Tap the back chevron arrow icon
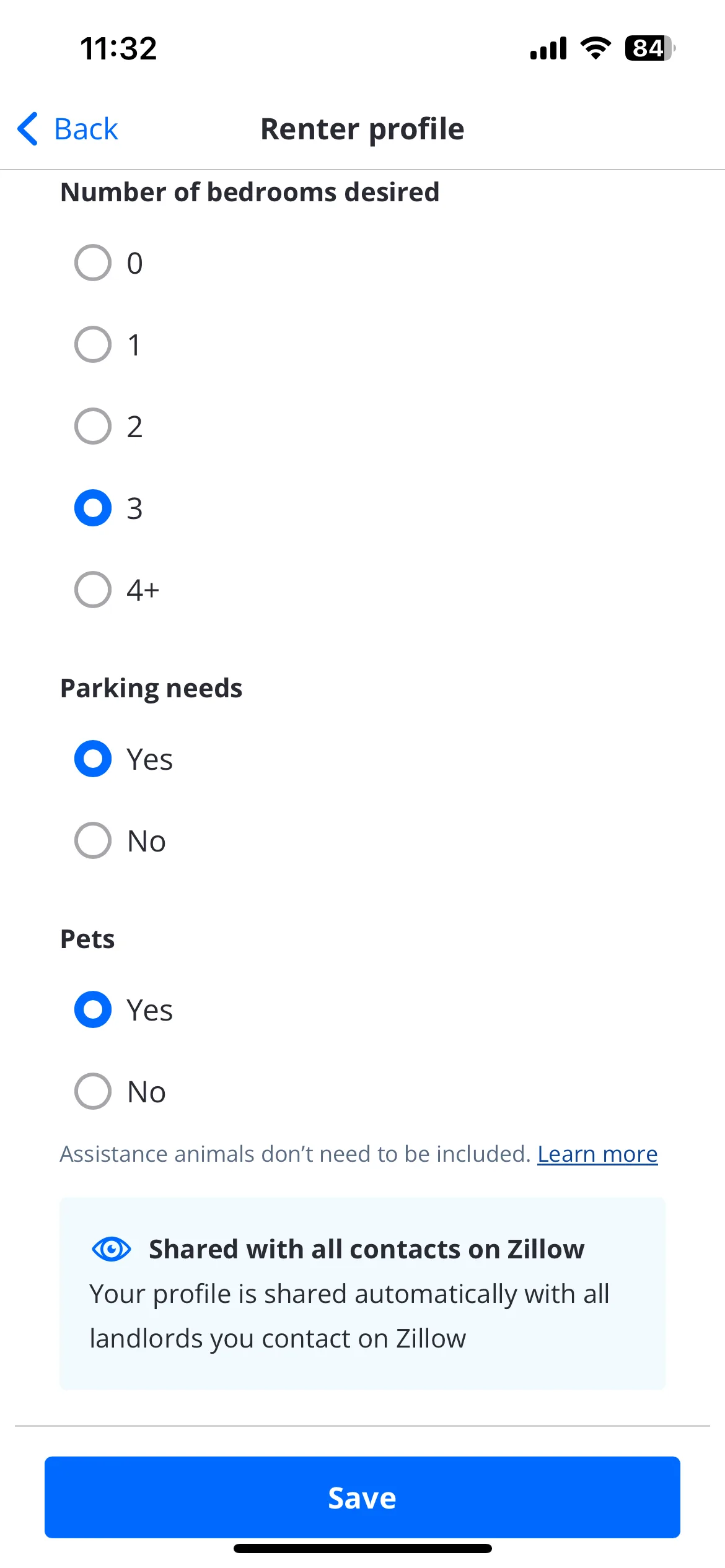 click(x=28, y=129)
